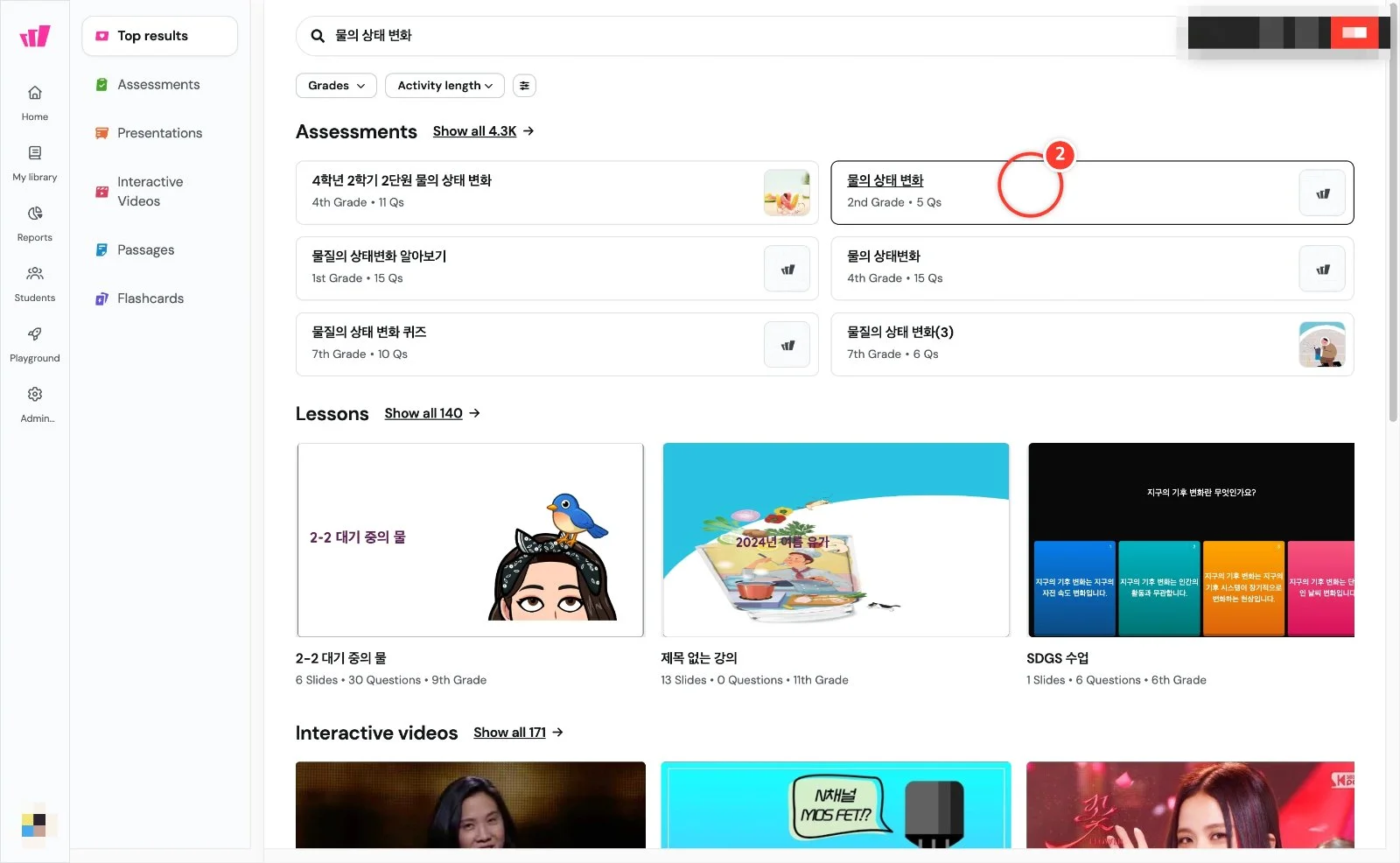Click the user avatar at sidebar bottom
The width and height of the screenshot is (1400, 863).
pos(35,824)
